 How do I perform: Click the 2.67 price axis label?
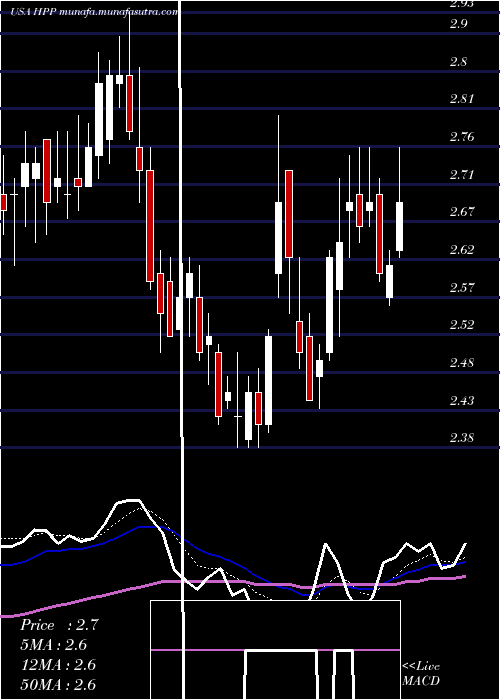pos(462,212)
